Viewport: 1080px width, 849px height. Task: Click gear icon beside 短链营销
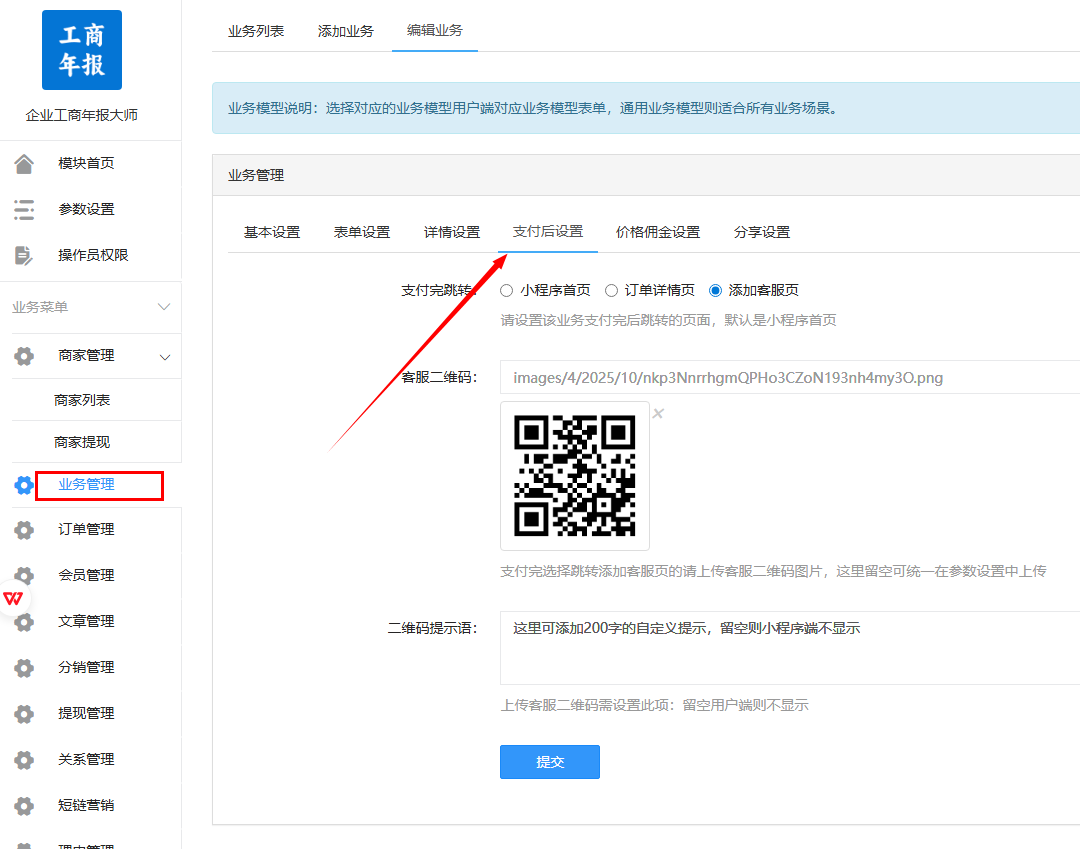click(x=24, y=806)
